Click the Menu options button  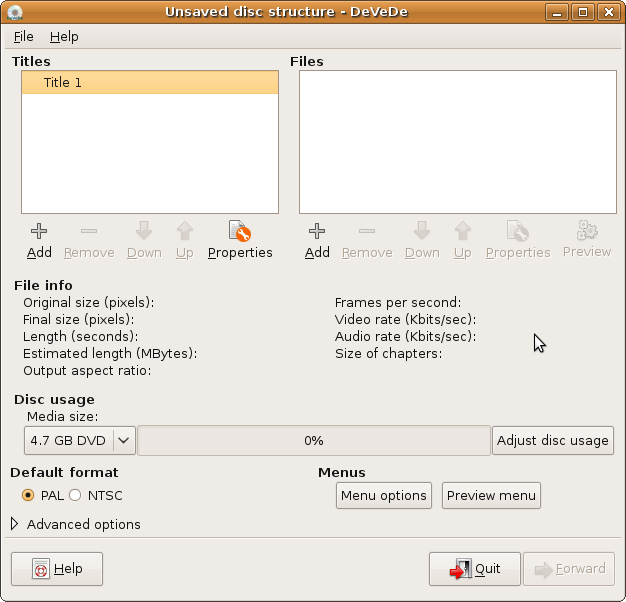384,495
